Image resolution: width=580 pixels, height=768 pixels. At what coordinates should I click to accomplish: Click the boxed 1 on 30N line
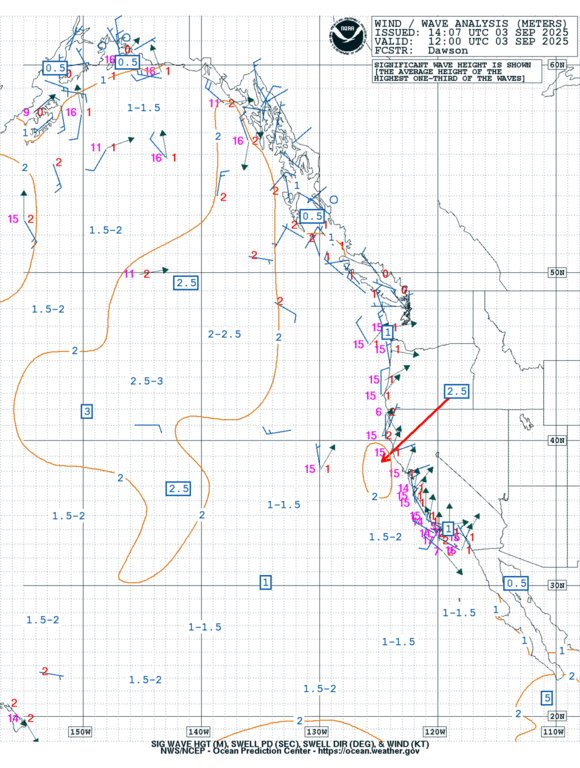click(265, 582)
